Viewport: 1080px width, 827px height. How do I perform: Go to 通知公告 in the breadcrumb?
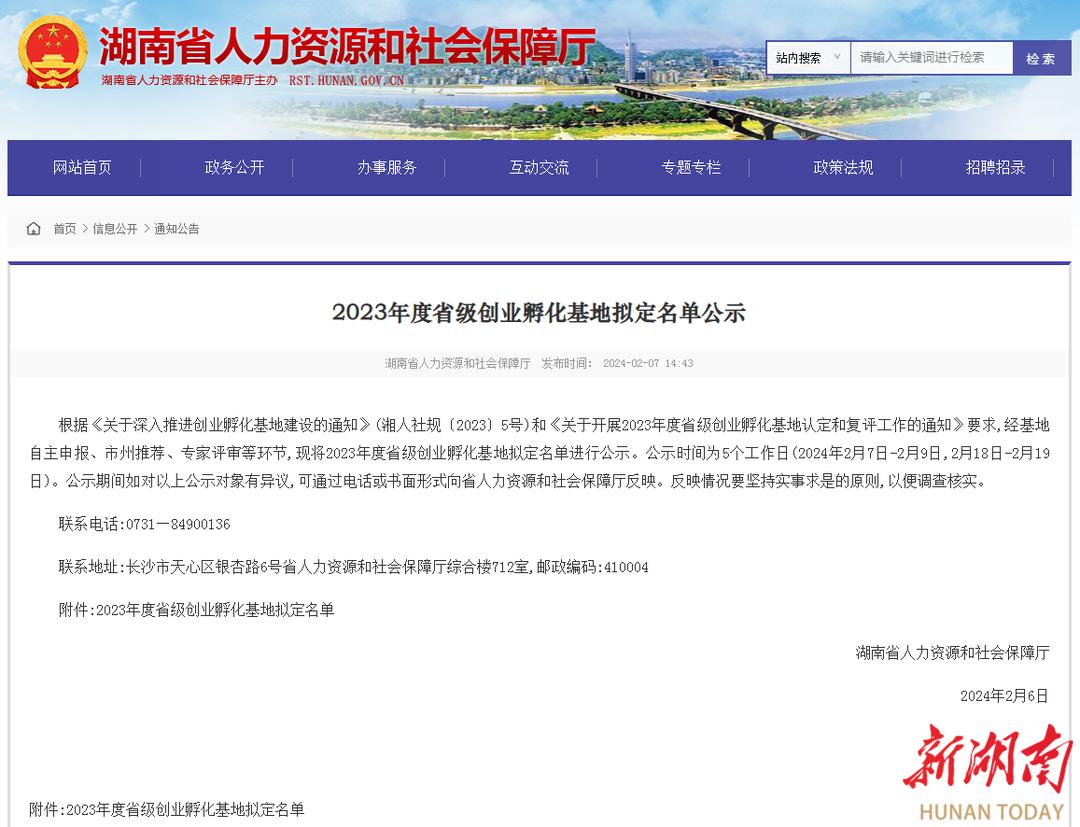pos(176,229)
